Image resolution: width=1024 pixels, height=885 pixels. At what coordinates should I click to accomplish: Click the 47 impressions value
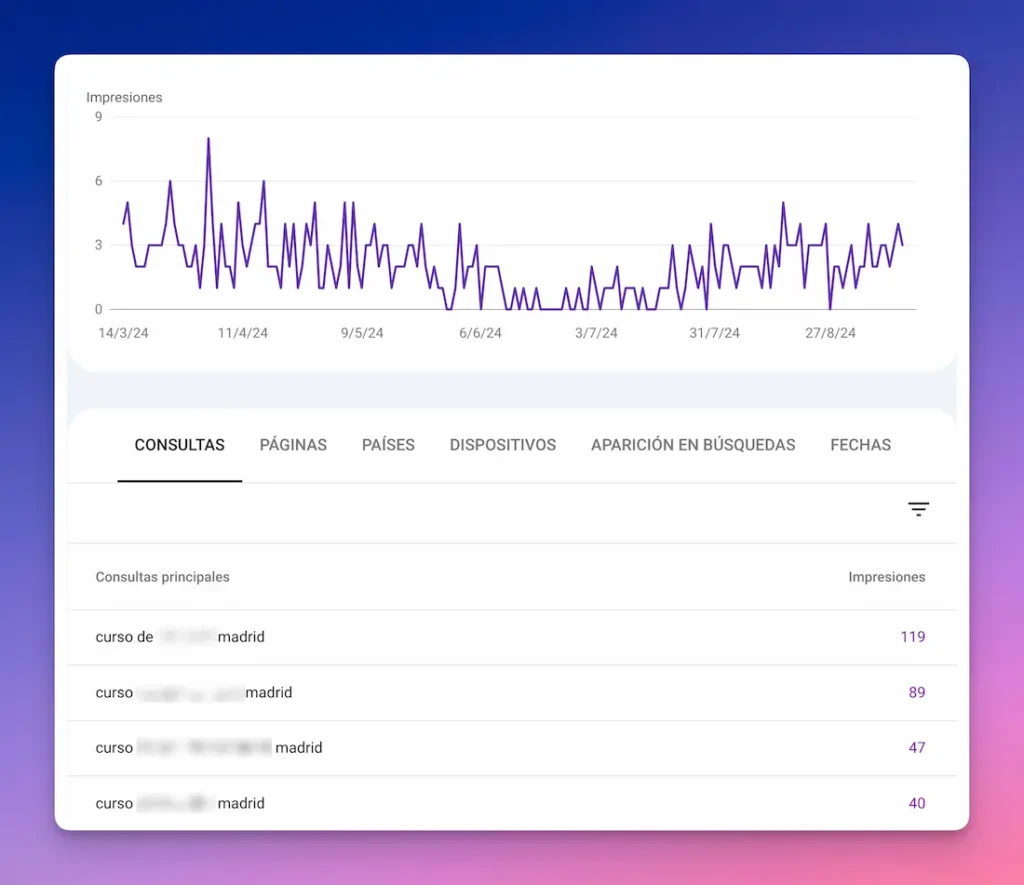917,747
